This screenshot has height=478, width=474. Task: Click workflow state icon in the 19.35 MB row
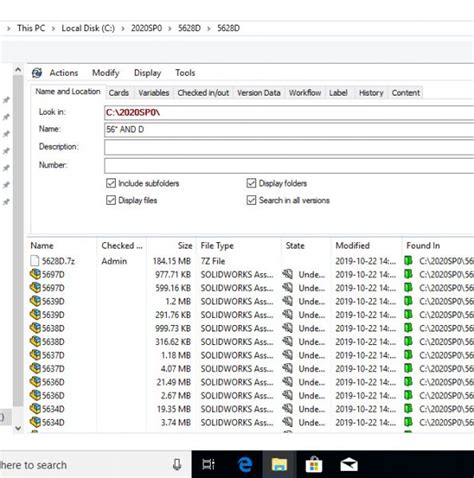(x=288, y=409)
